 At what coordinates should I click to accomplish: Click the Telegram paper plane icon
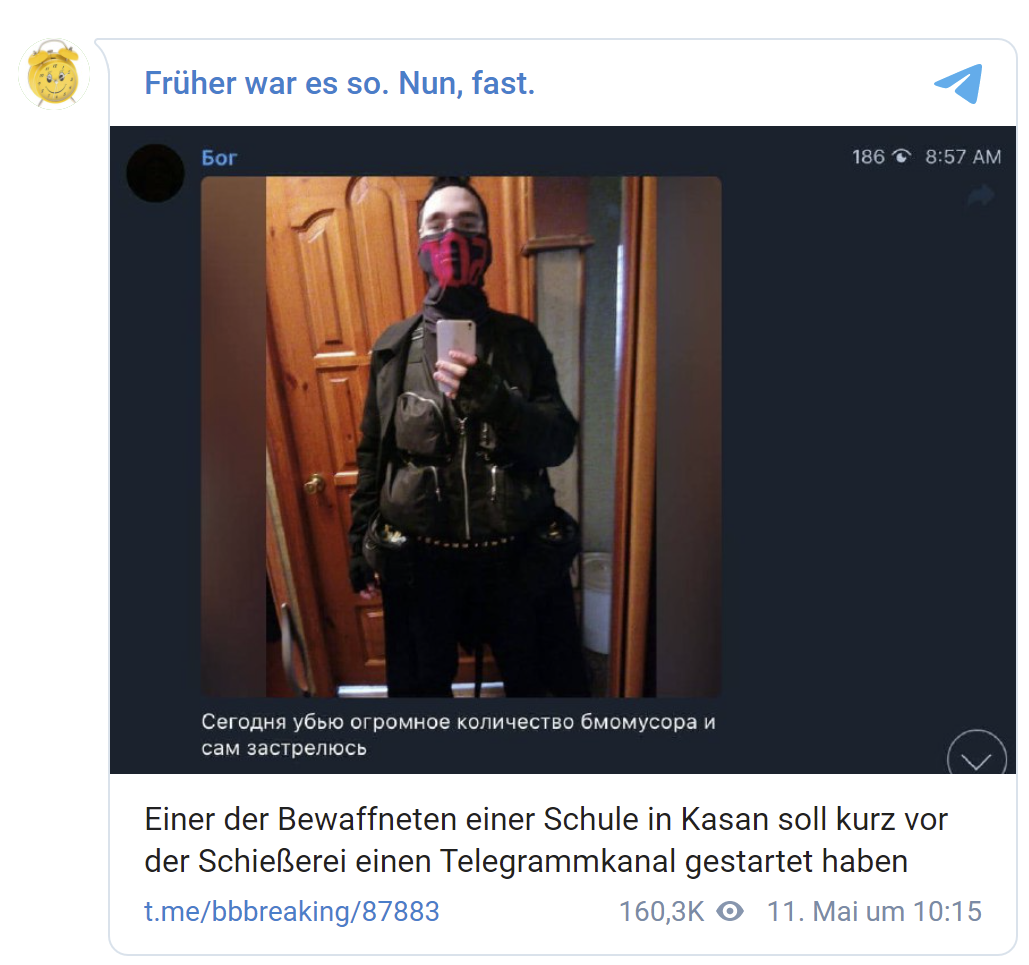(x=958, y=83)
